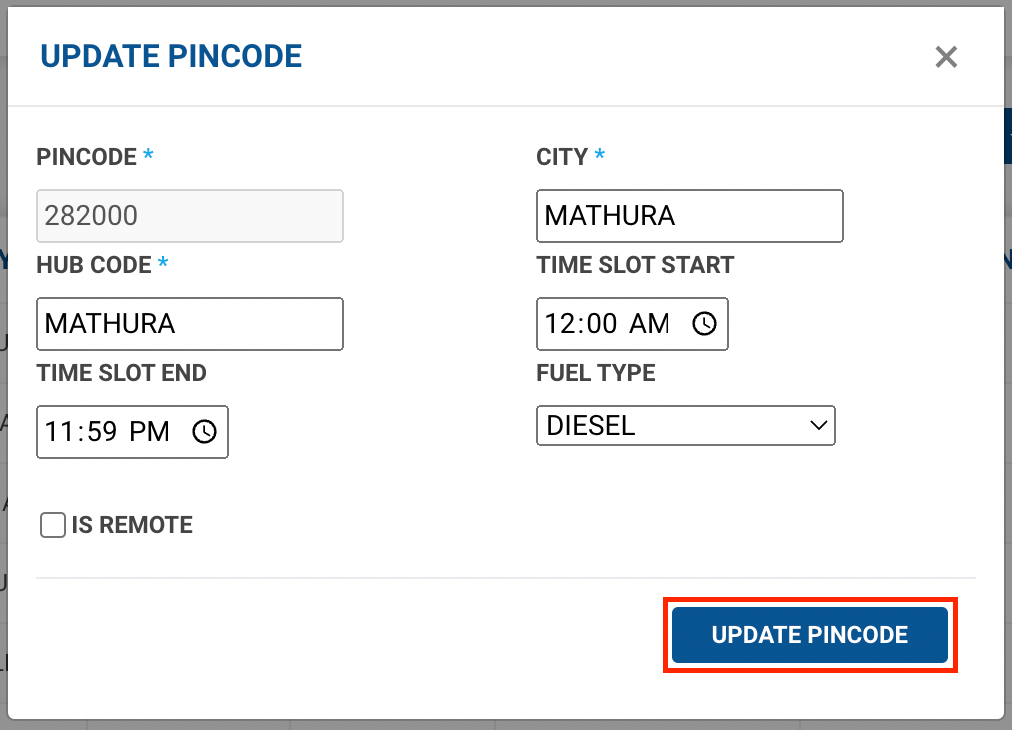1012x730 pixels.
Task: Click the FUEL TYPE field label
Action: pyautogui.click(x=596, y=373)
